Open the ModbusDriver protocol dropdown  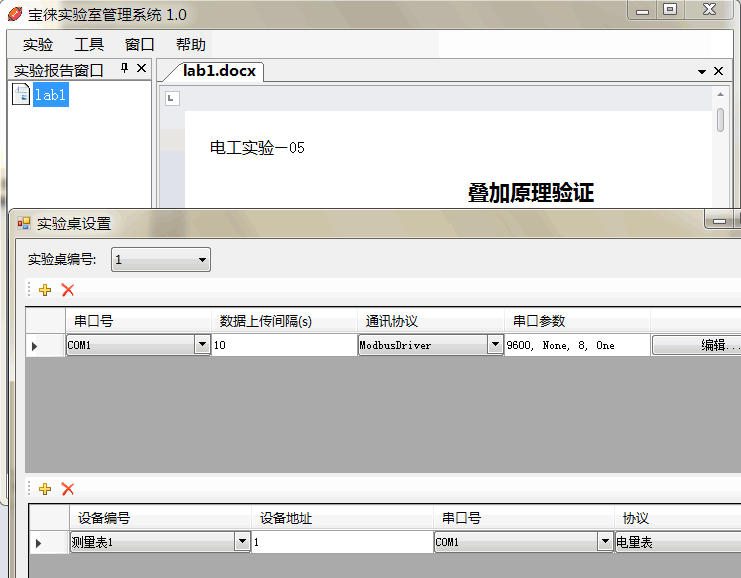pos(494,345)
